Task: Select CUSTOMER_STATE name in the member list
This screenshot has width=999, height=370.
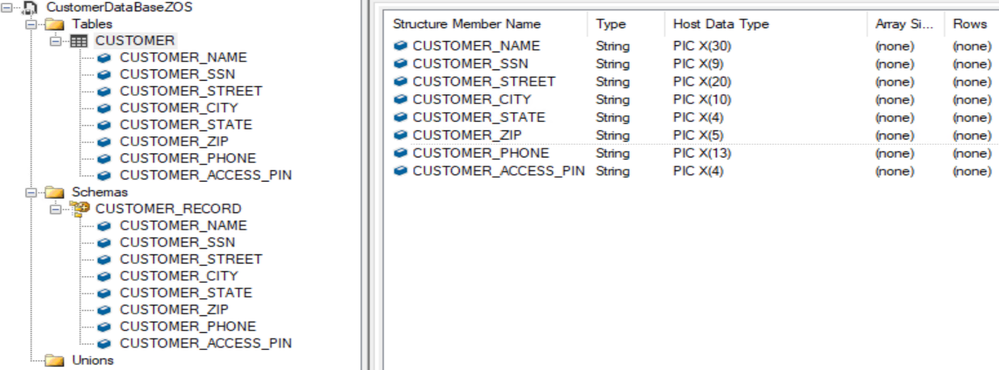Action: (479, 118)
